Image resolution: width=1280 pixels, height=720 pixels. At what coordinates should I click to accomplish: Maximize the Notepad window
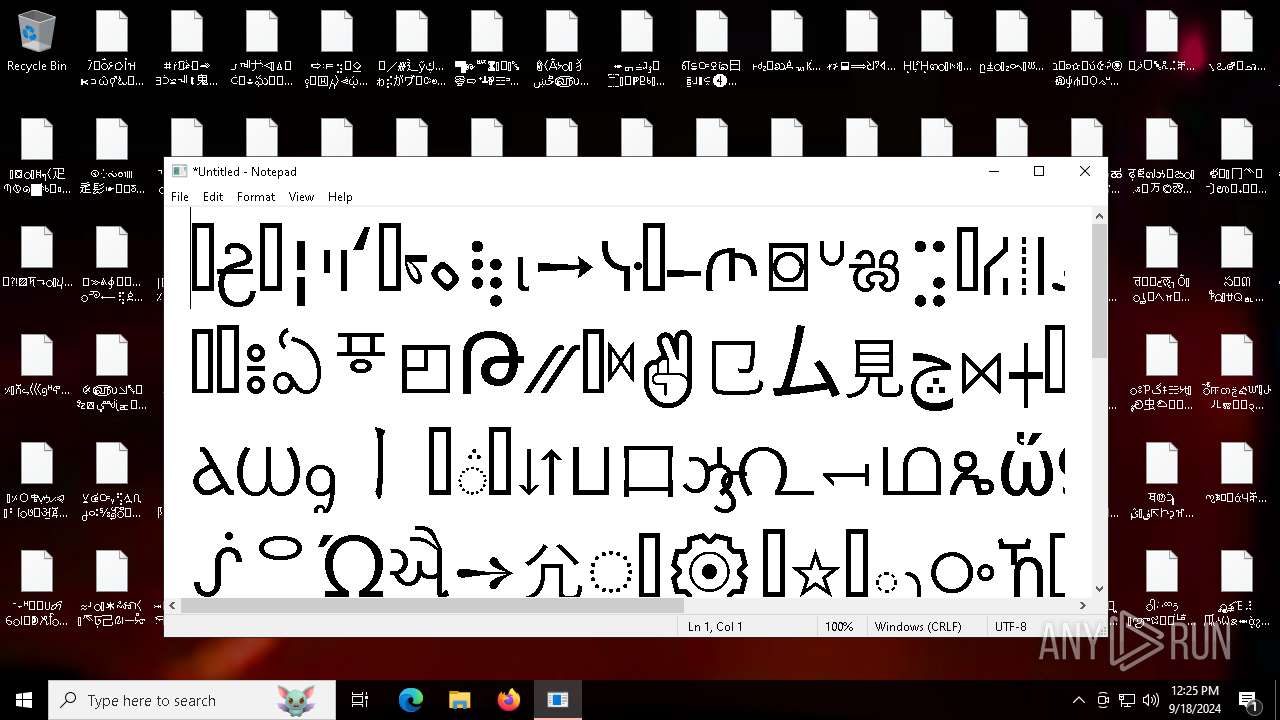[1039, 171]
